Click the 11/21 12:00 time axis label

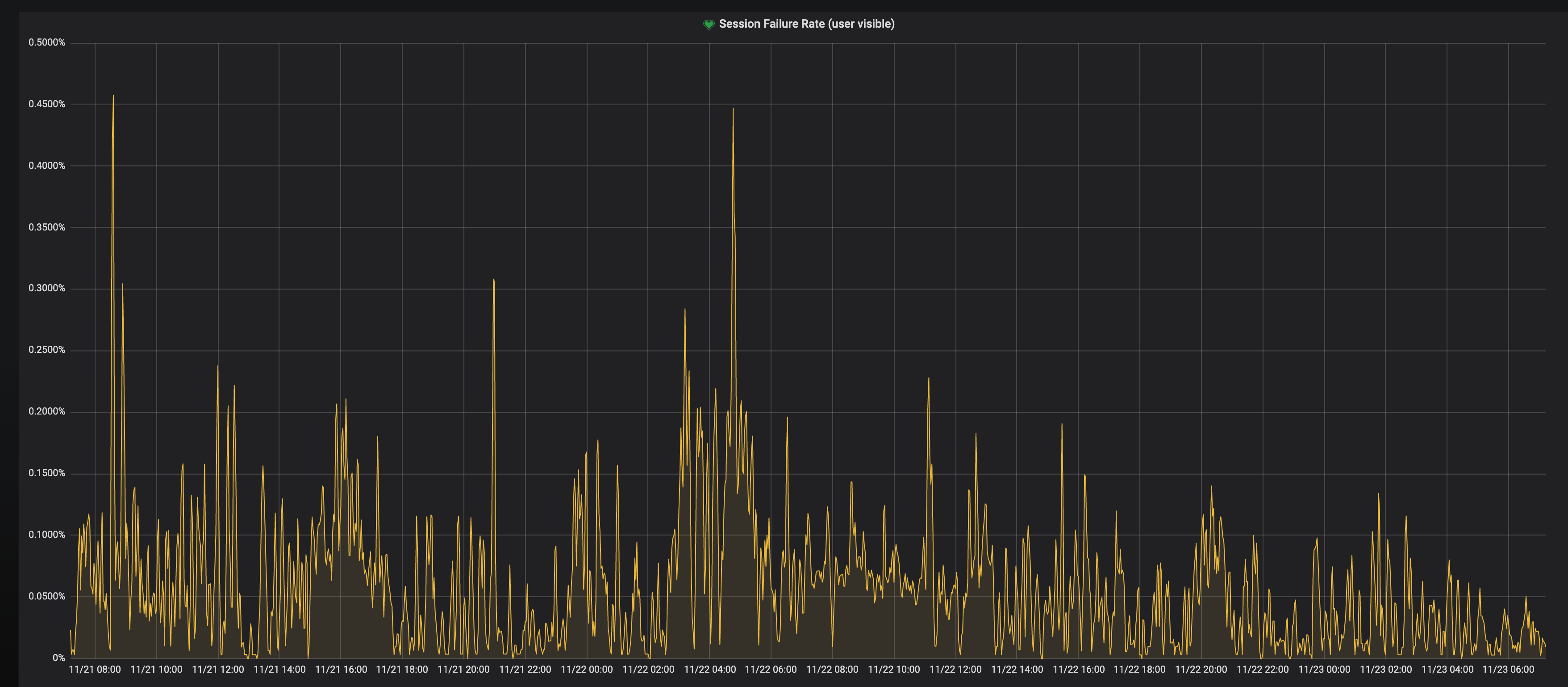[x=218, y=669]
